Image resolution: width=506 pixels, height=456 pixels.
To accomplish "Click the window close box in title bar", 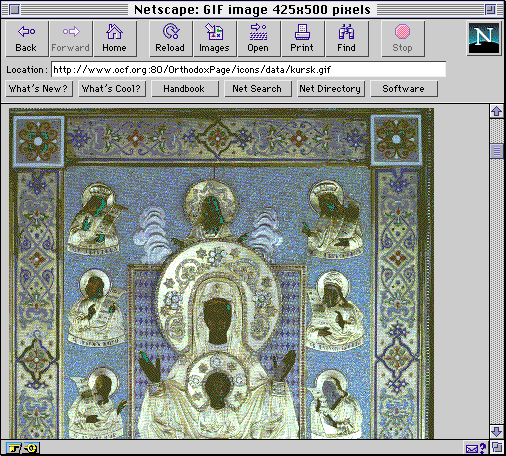I will [14, 10].
